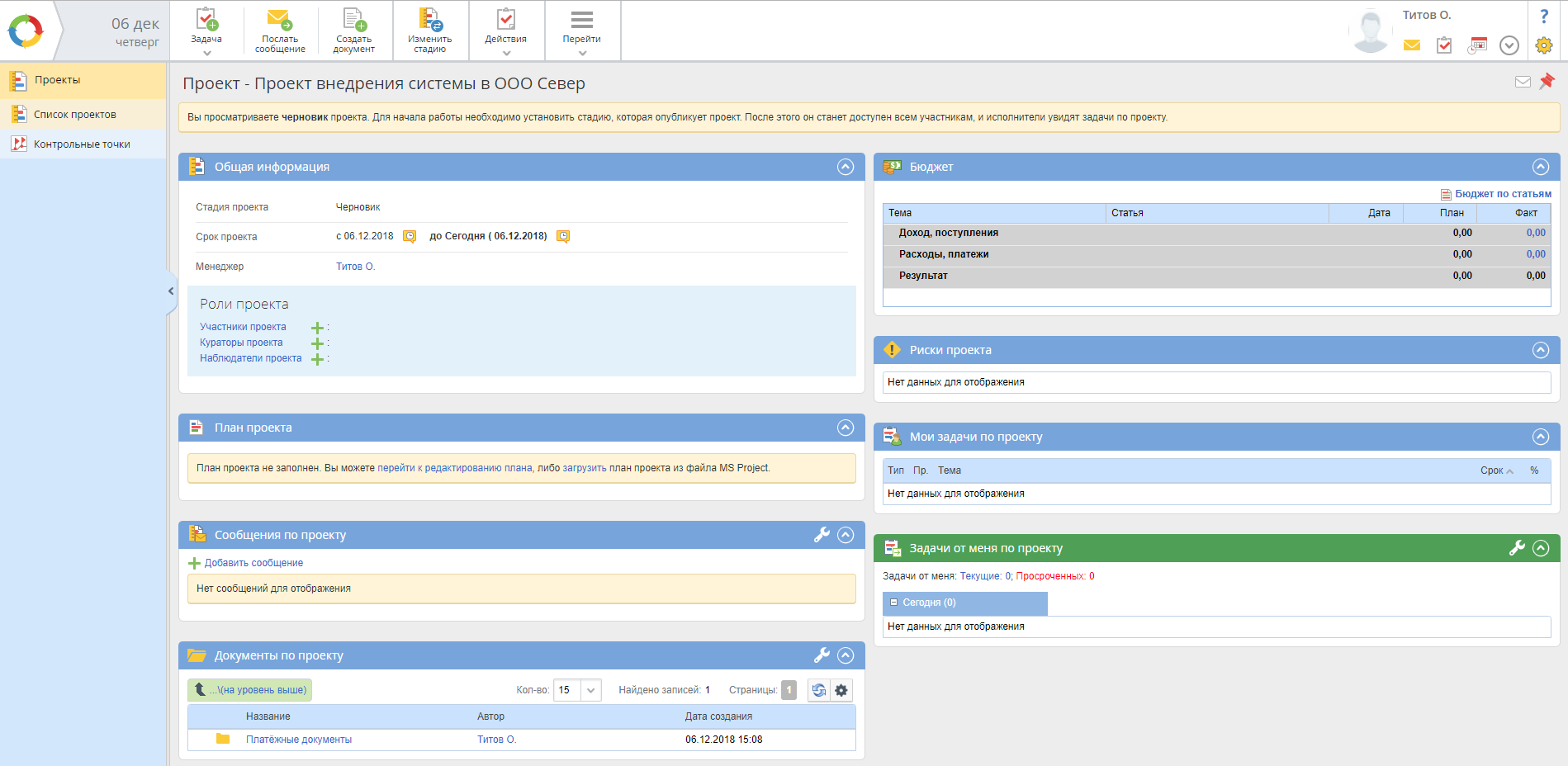Image resolution: width=1568 pixels, height=766 pixels.
Task: Open Список проектов in the sidebar
Action: (74, 115)
